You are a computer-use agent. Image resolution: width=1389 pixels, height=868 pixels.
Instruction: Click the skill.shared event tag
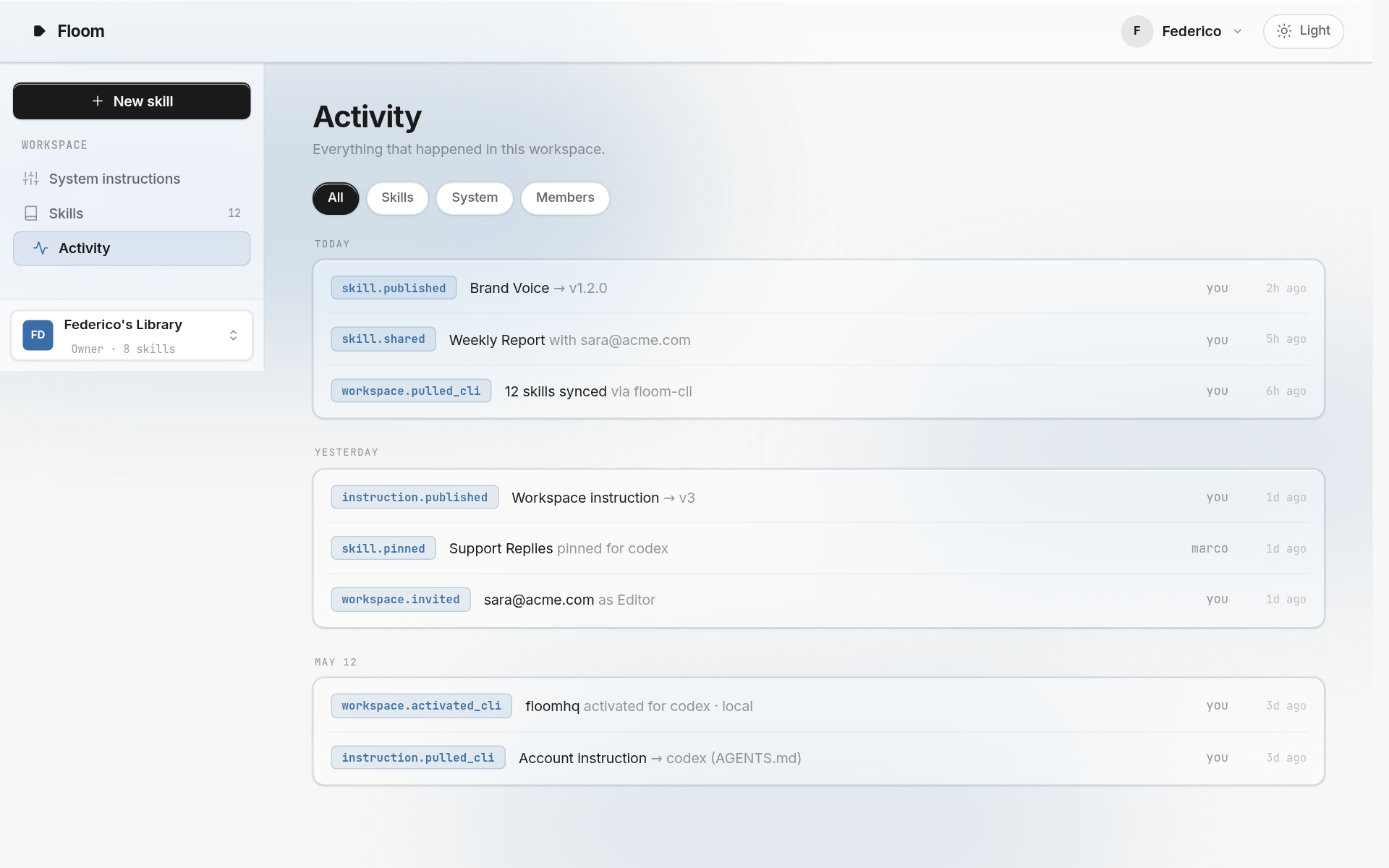pyautogui.click(x=383, y=339)
